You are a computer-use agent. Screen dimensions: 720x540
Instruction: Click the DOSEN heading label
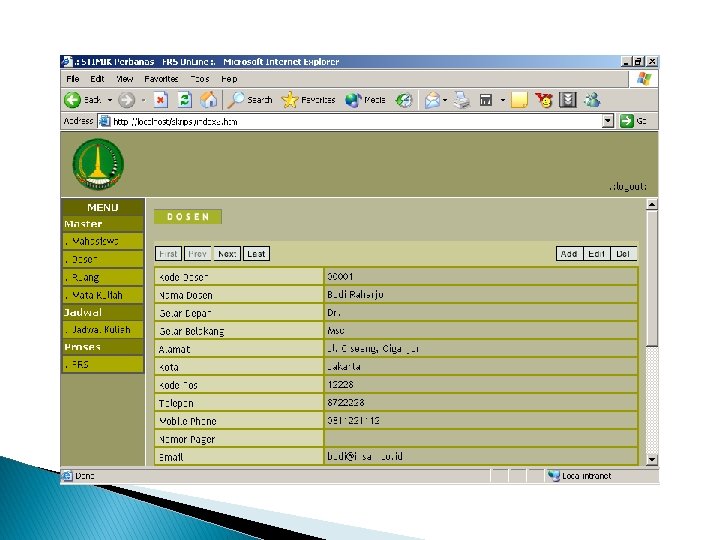(x=188, y=217)
